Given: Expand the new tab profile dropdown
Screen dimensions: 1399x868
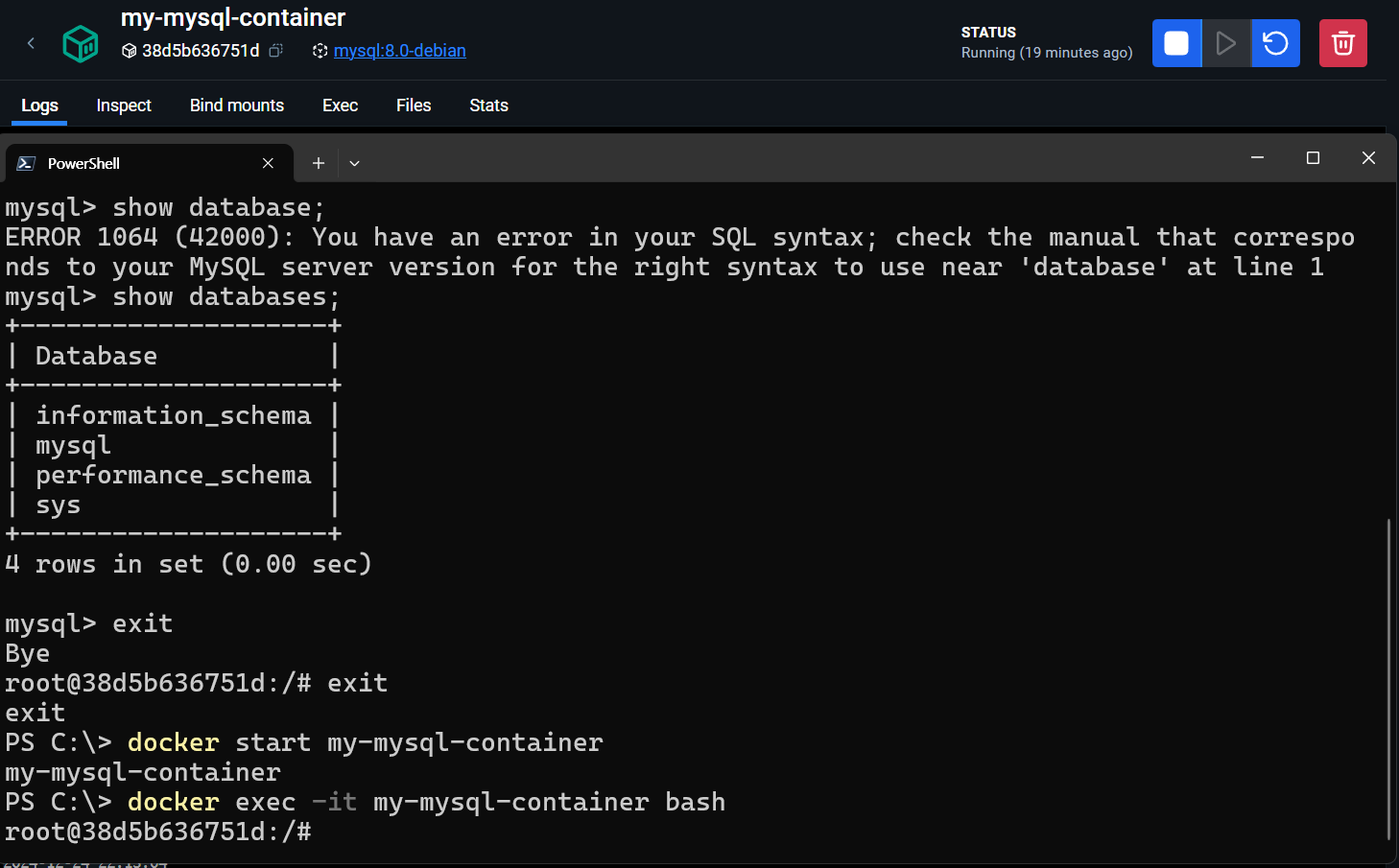Looking at the screenshot, I should coord(354,163).
